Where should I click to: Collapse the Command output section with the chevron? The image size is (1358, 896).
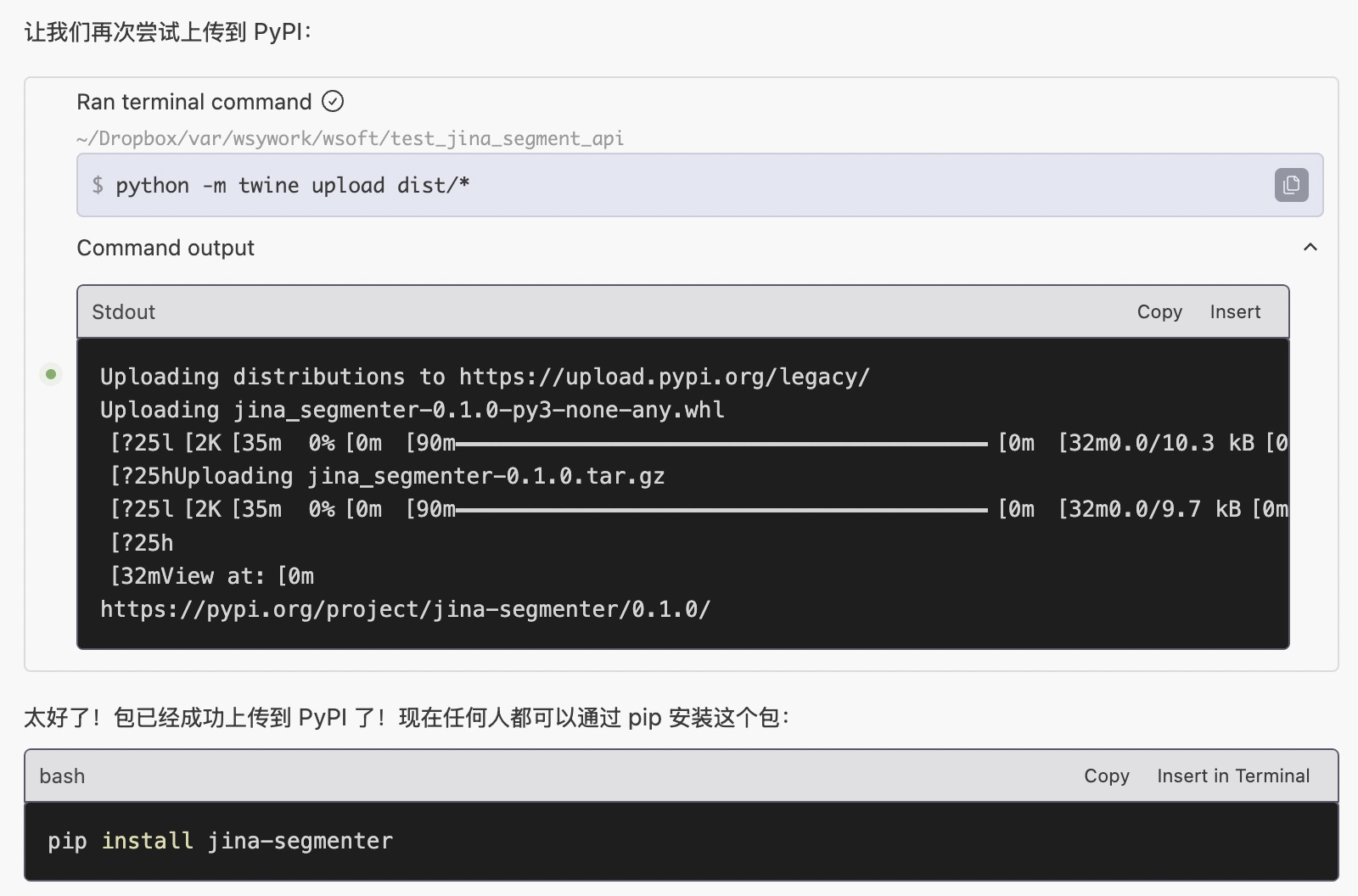click(x=1310, y=248)
